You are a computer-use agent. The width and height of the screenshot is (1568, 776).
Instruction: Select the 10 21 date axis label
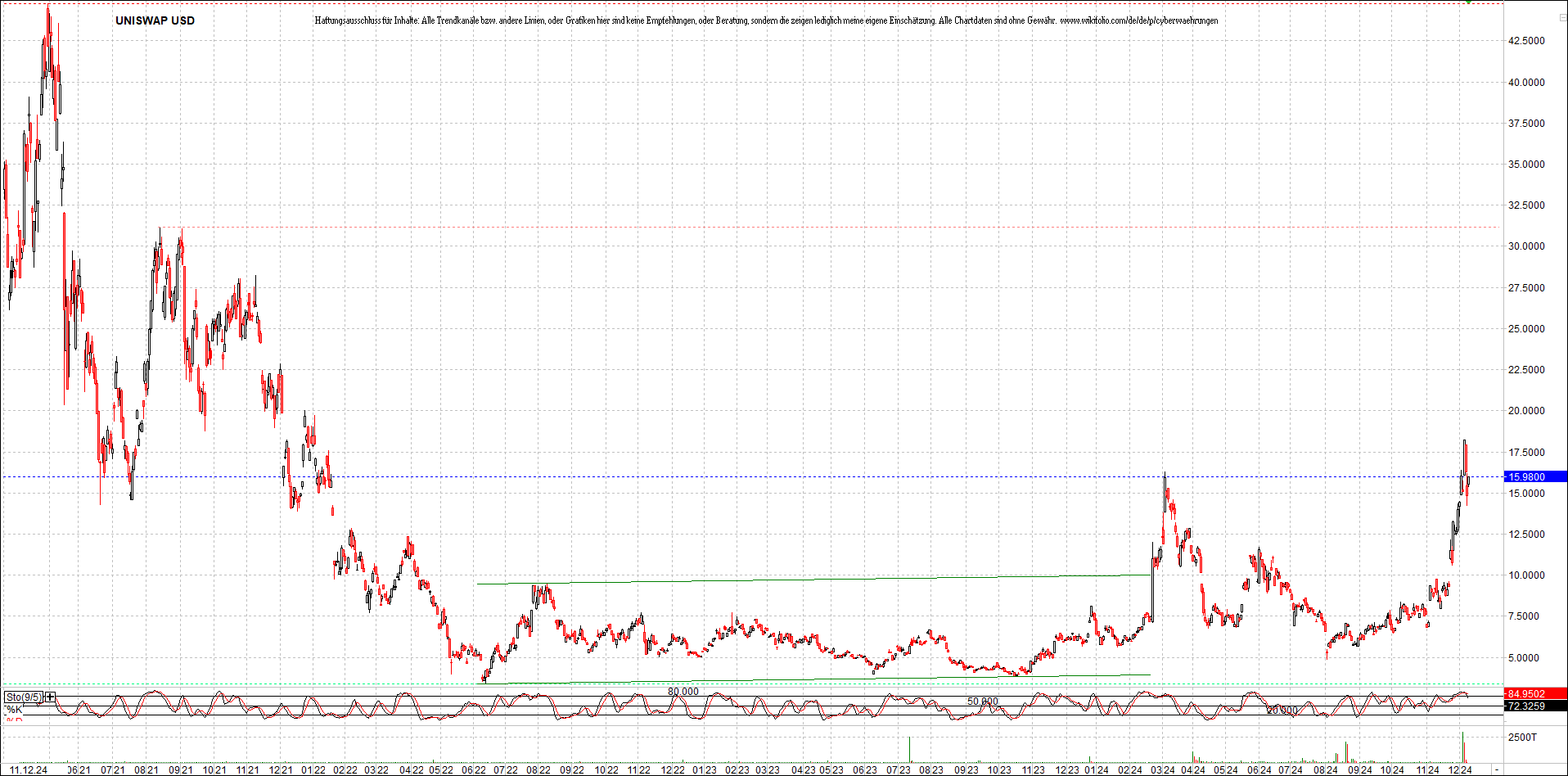[x=214, y=770]
